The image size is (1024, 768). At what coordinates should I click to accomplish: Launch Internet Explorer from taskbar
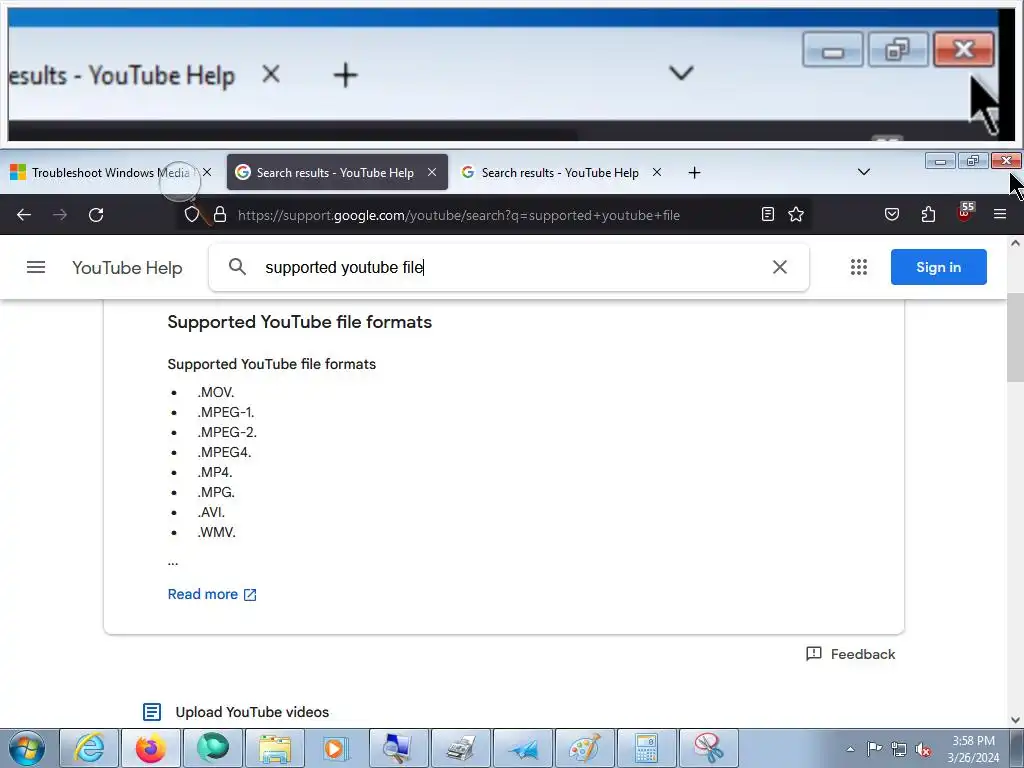[89, 748]
